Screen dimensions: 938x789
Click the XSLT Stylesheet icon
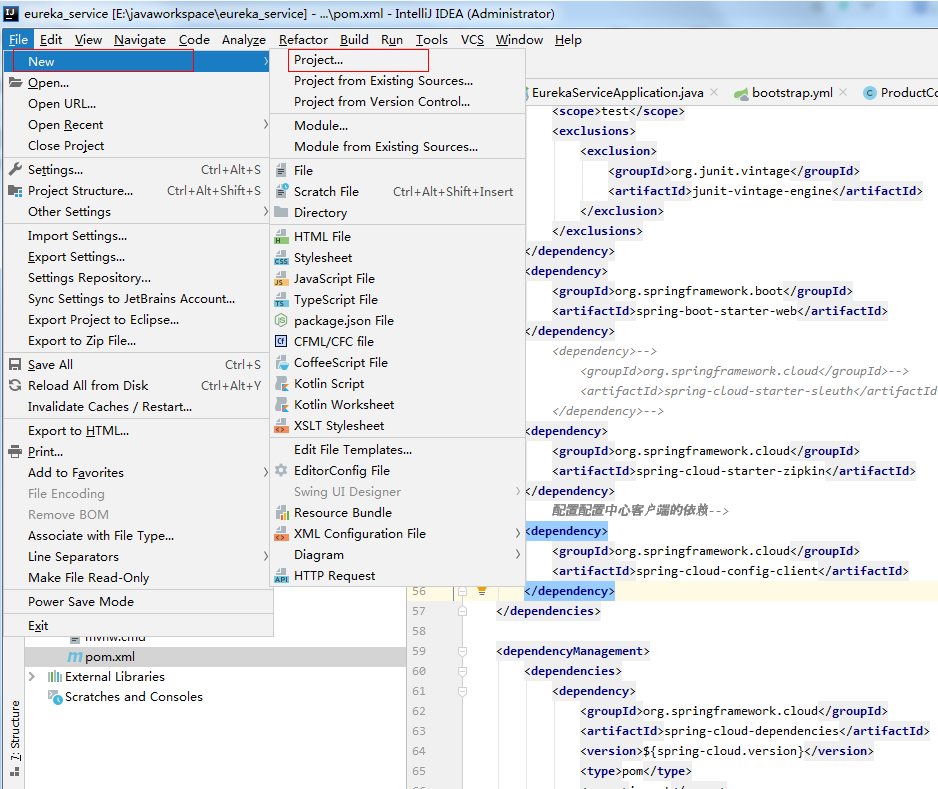coord(281,426)
